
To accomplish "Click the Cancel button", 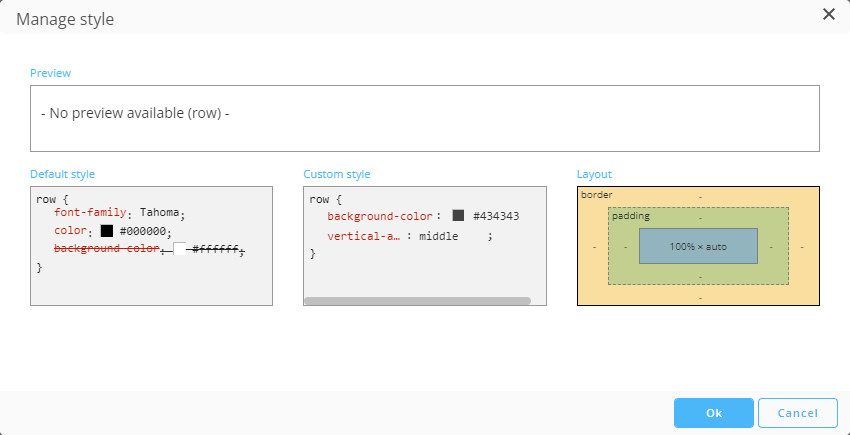I will [797, 413].
